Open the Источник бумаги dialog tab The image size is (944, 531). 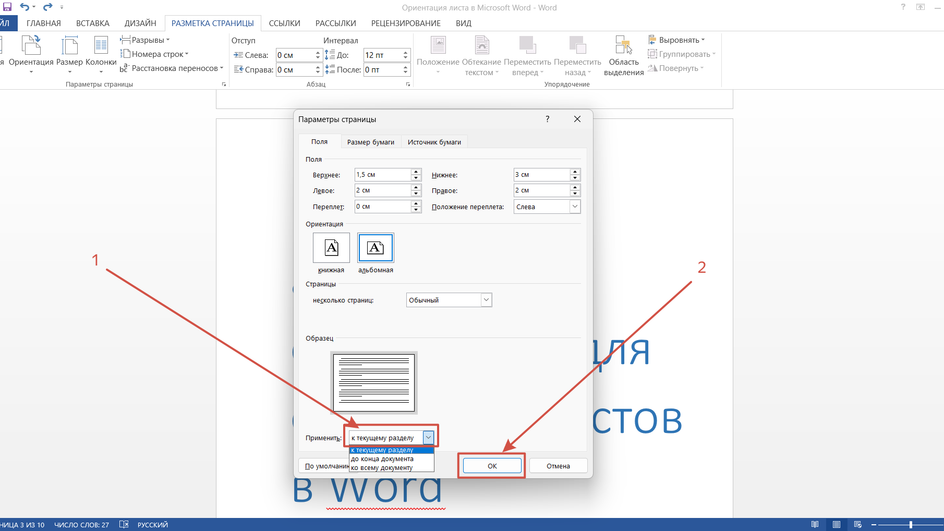(434, 142)
